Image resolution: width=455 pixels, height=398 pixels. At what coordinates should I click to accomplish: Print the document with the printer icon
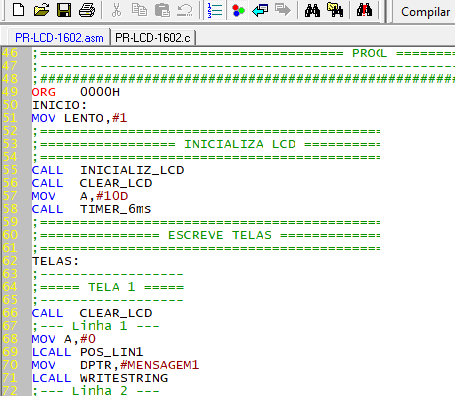(x=87, y=10)
